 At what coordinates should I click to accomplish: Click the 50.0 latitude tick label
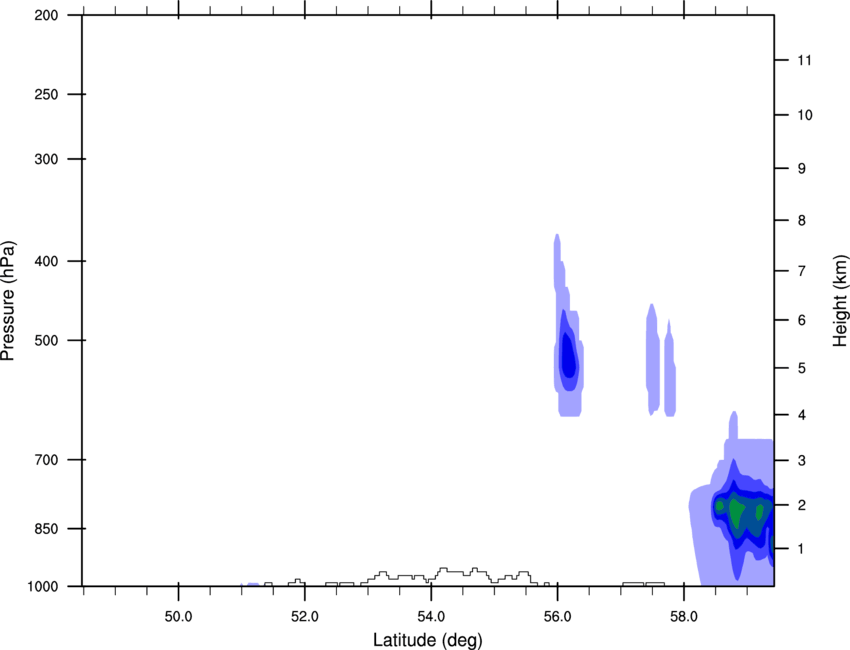click(x=178, y=617)
